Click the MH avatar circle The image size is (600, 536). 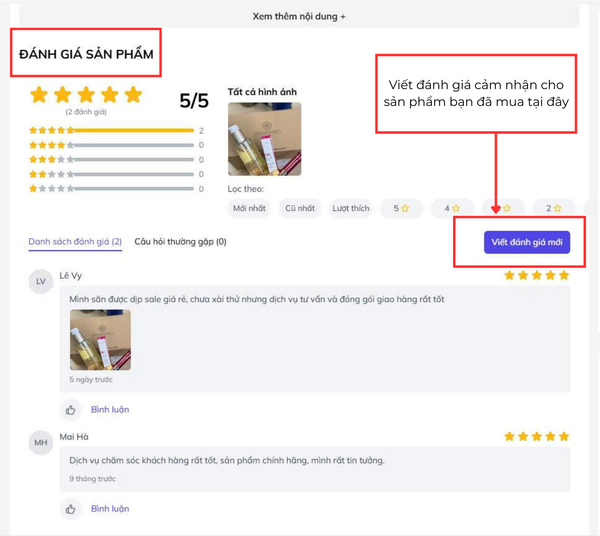(41, 443)
